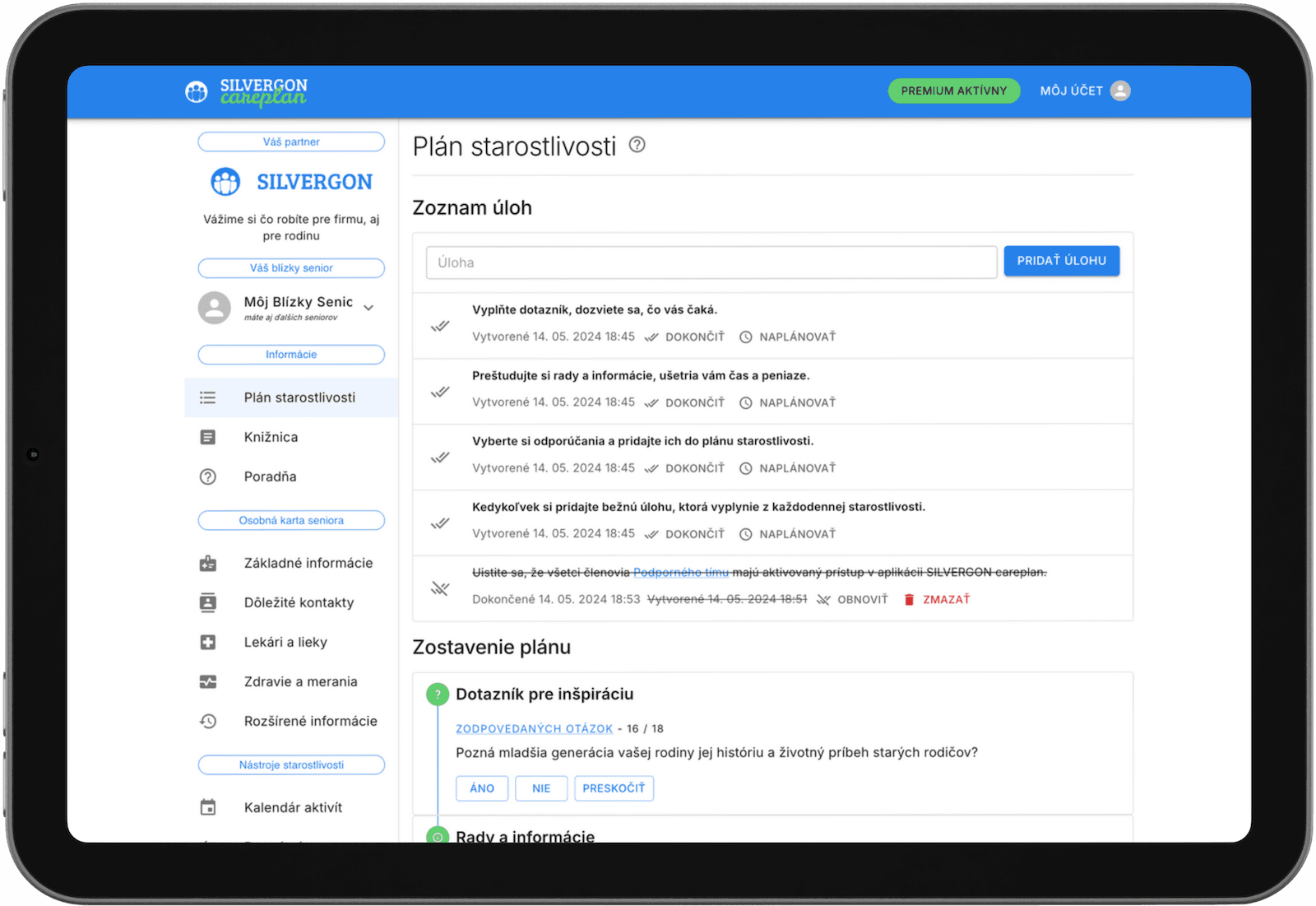Screen dimensions: 1316x906
Task: Uncheck the completed Uistite sa task
Action: (x=440, y=588)
